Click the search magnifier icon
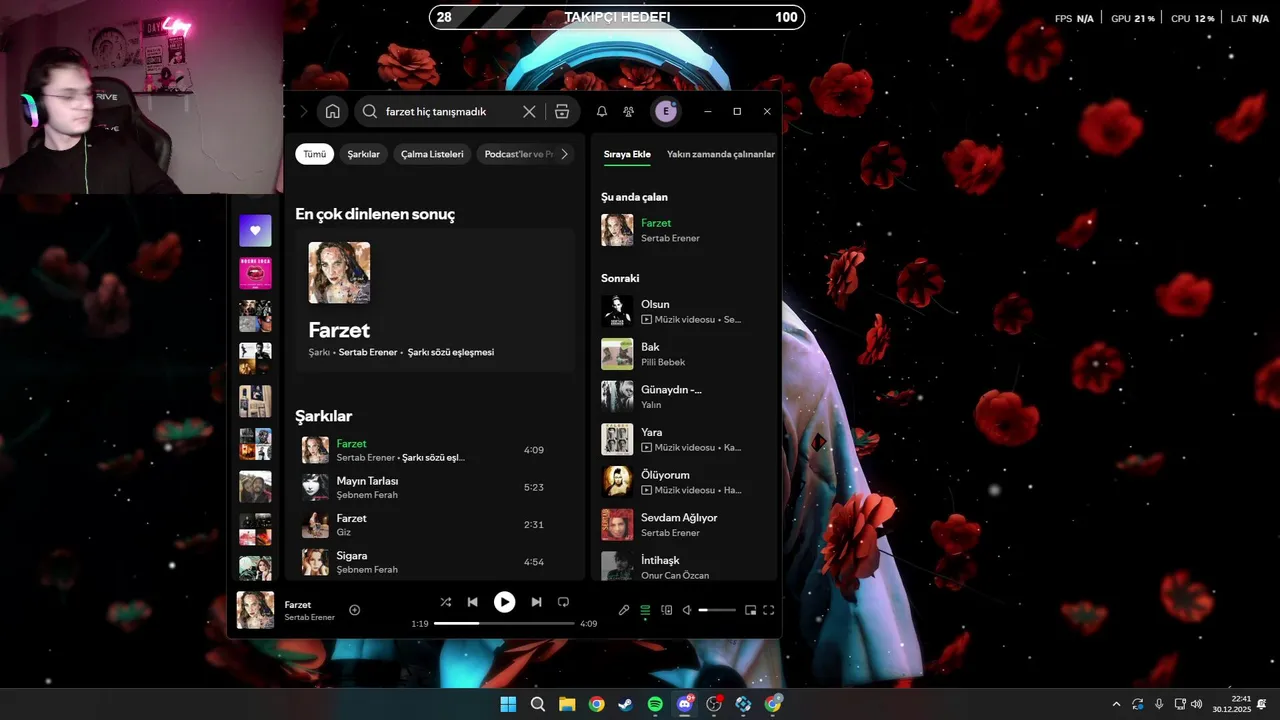1280x720 pixels. tap(370, 112)
